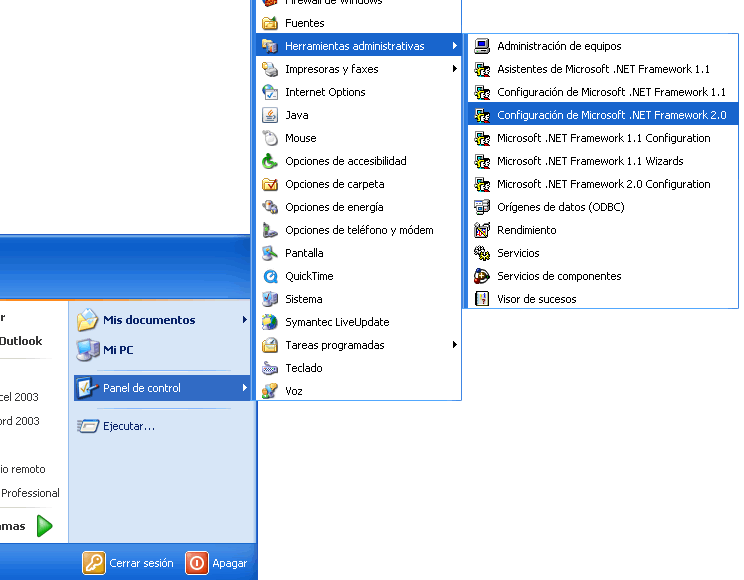Expand the Tareas programadas submenu arrow

pyautogui.click(x=455, y=345)
